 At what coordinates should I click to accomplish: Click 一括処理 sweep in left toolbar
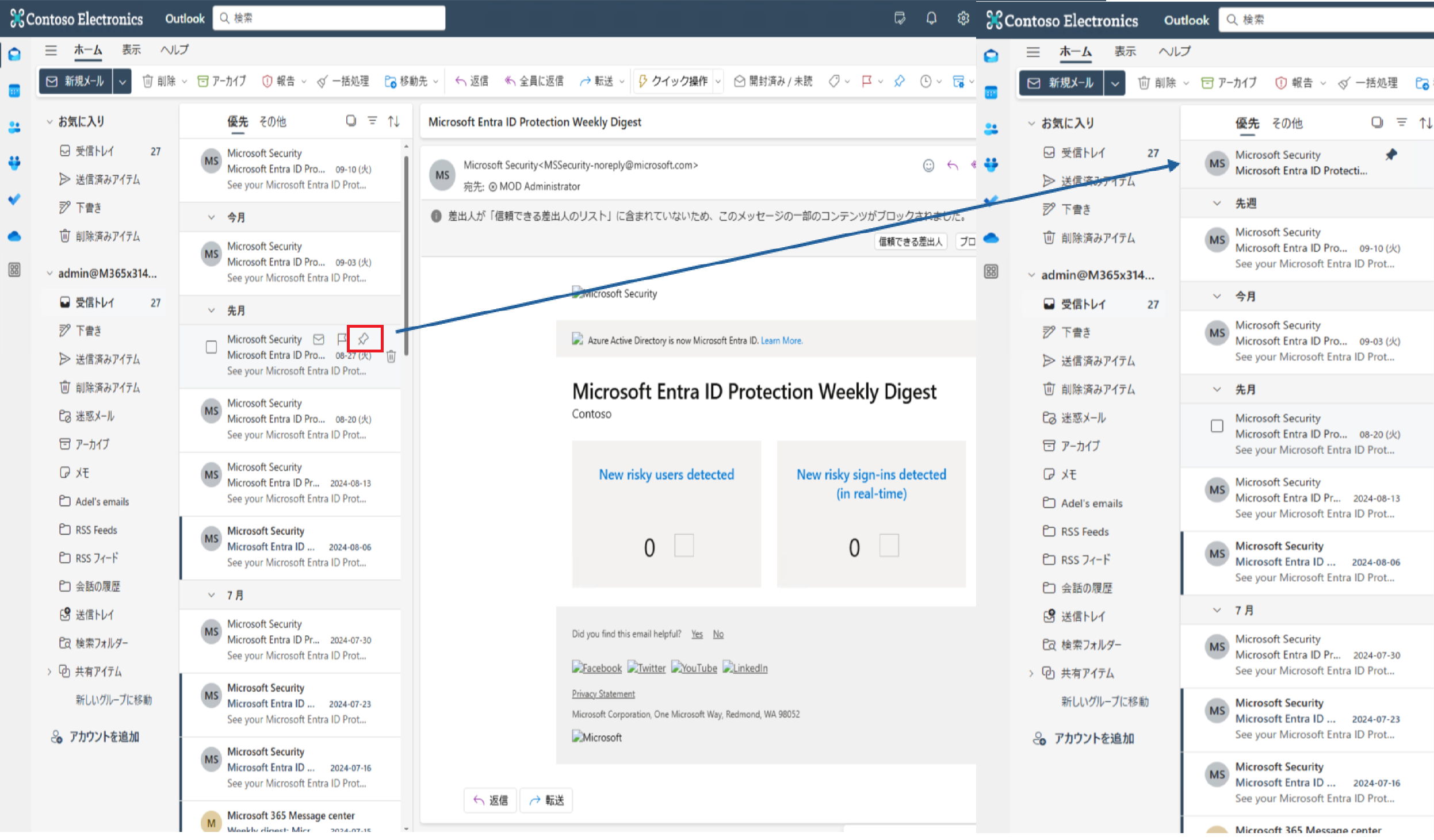[x=343, y=81]
